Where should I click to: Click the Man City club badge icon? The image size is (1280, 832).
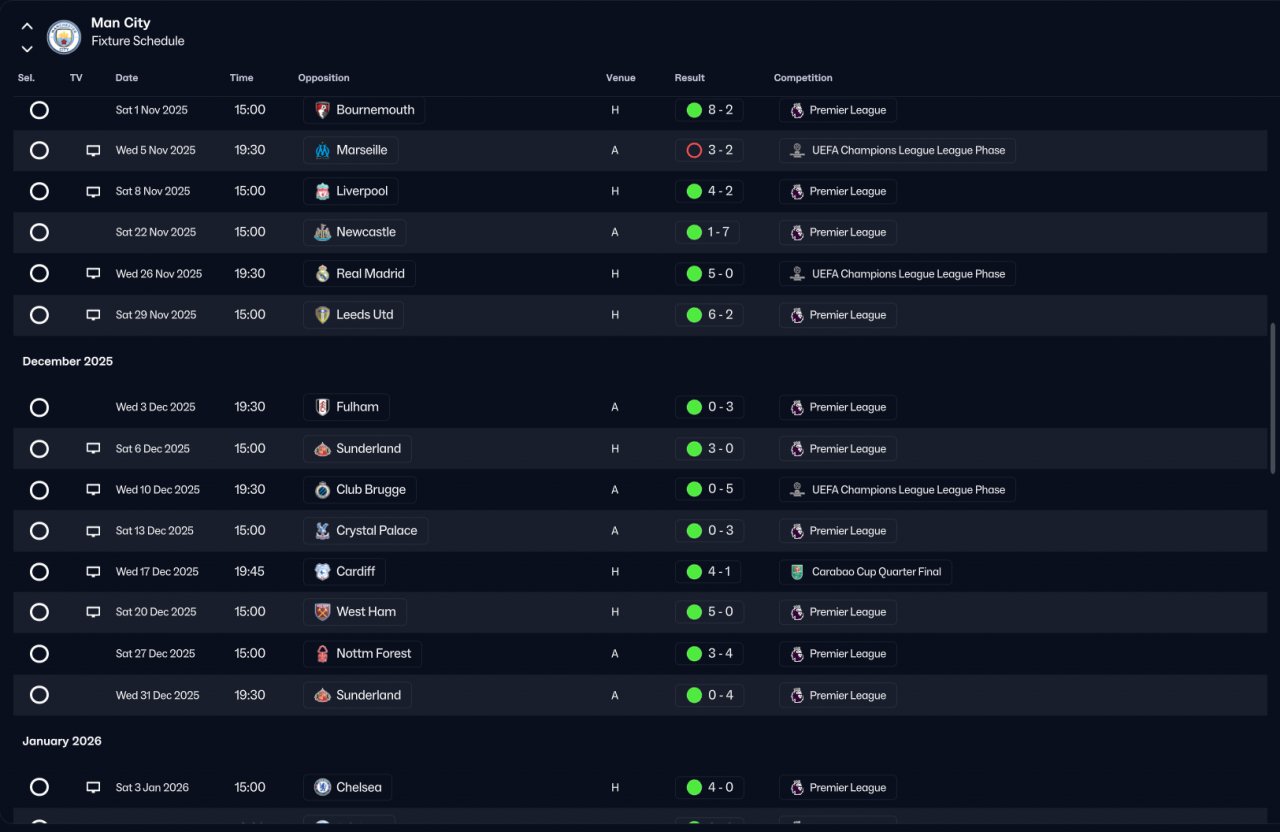tap(64, 37)
